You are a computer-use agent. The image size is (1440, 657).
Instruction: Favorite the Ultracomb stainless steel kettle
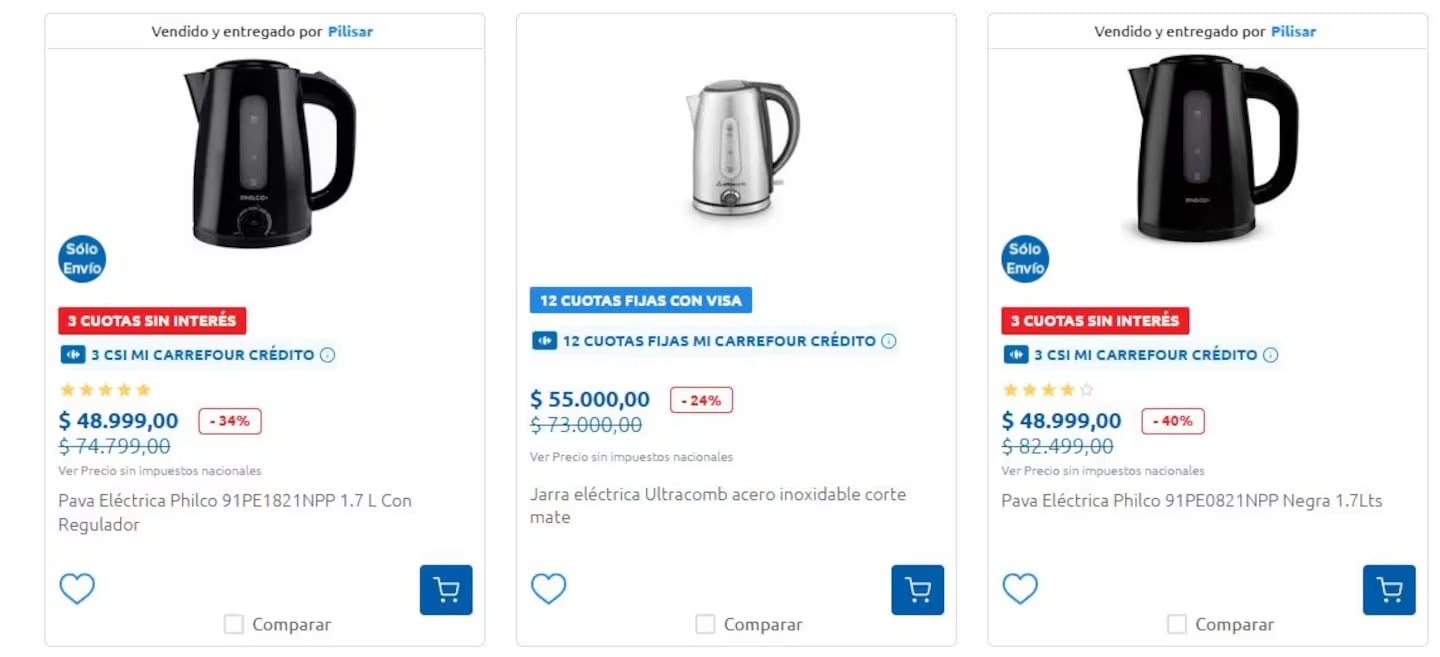549,589
